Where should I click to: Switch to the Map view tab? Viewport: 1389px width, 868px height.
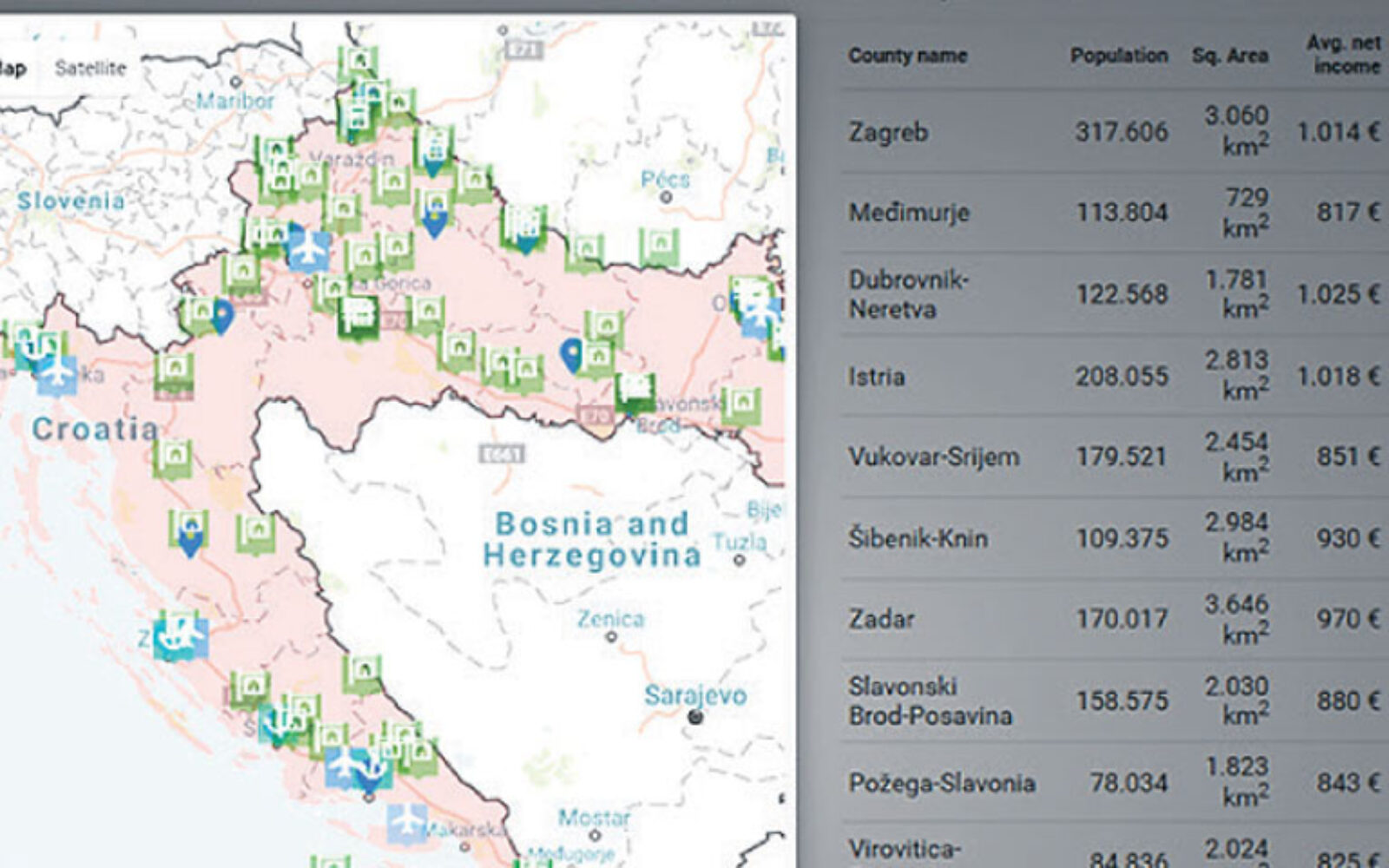[12, 68]
